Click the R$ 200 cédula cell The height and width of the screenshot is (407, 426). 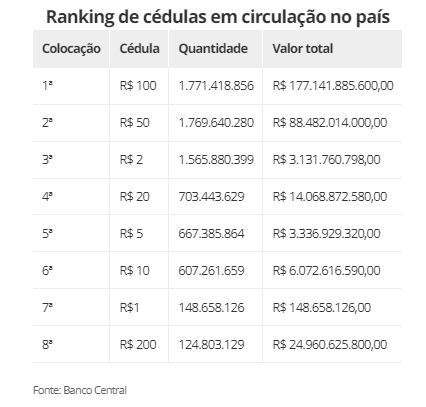pyautogui.click(x=138, y=345)
